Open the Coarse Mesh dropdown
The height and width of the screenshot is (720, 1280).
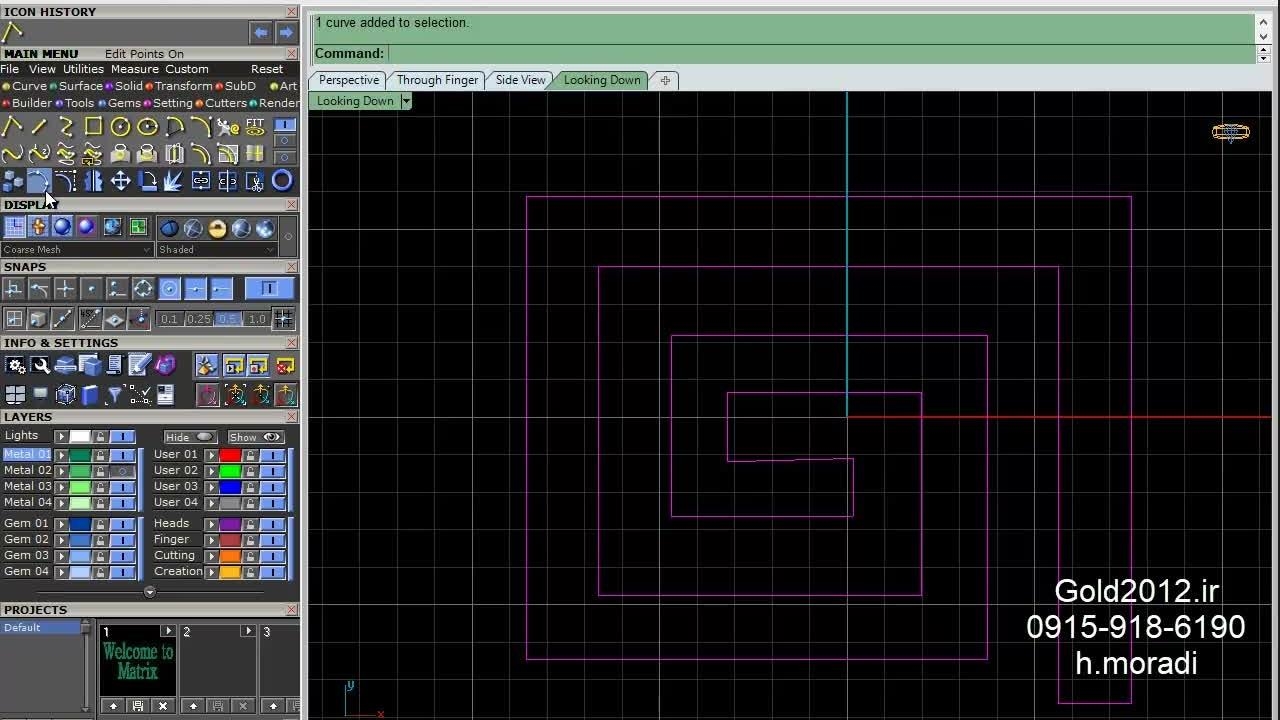pos(76,250)
